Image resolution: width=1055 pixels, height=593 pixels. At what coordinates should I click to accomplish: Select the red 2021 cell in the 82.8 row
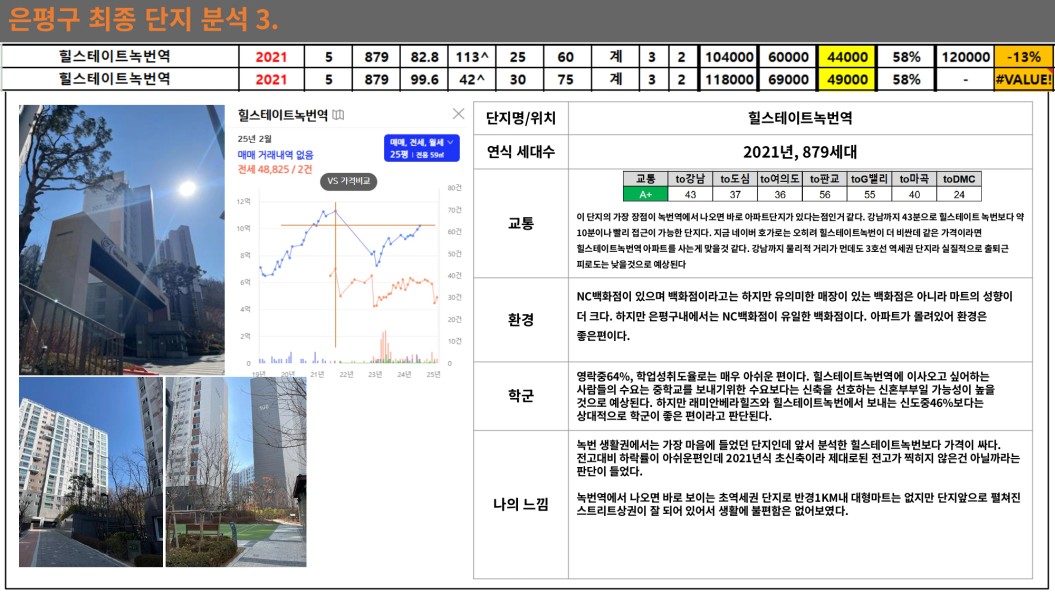click(271, 57)
